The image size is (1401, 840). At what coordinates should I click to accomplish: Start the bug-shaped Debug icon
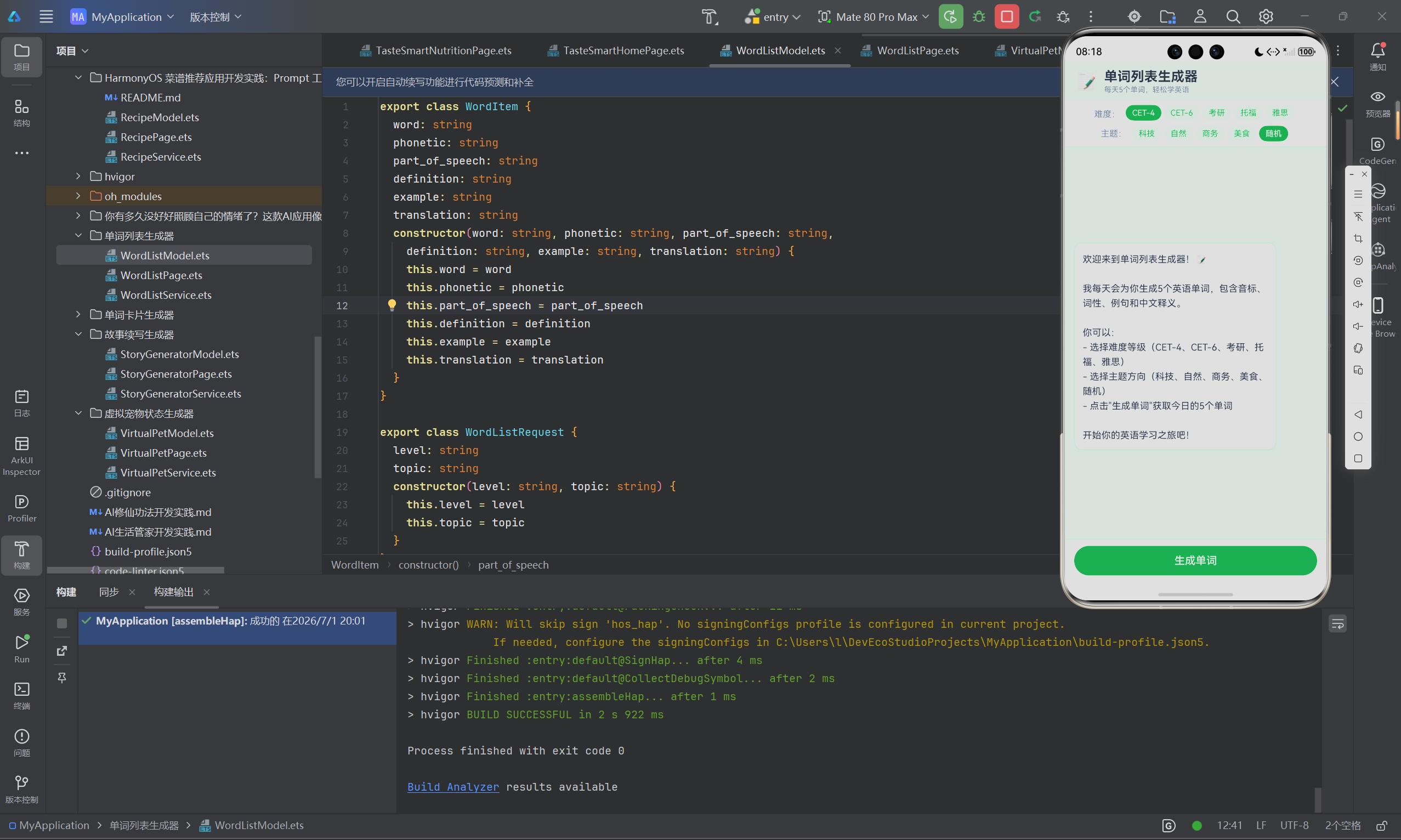point(979,17)
